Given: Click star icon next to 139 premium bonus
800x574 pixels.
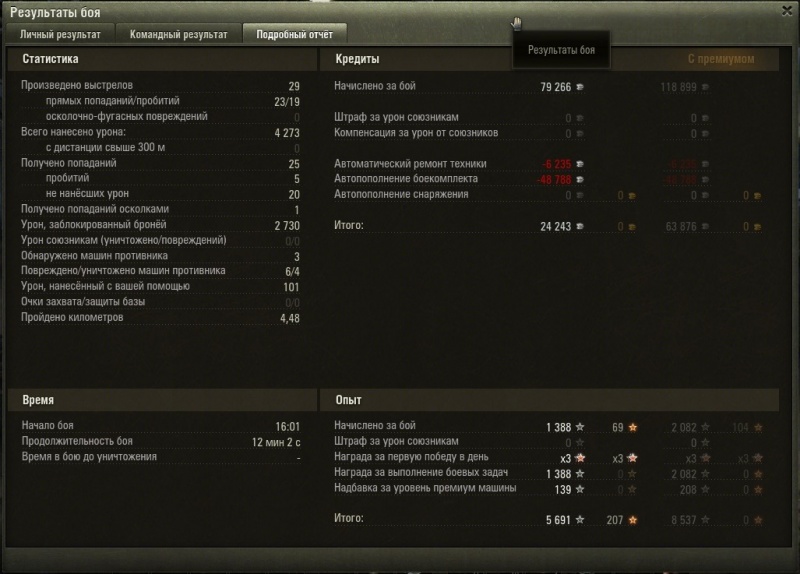Looking at the screenshot, I should tap(580, 489).
